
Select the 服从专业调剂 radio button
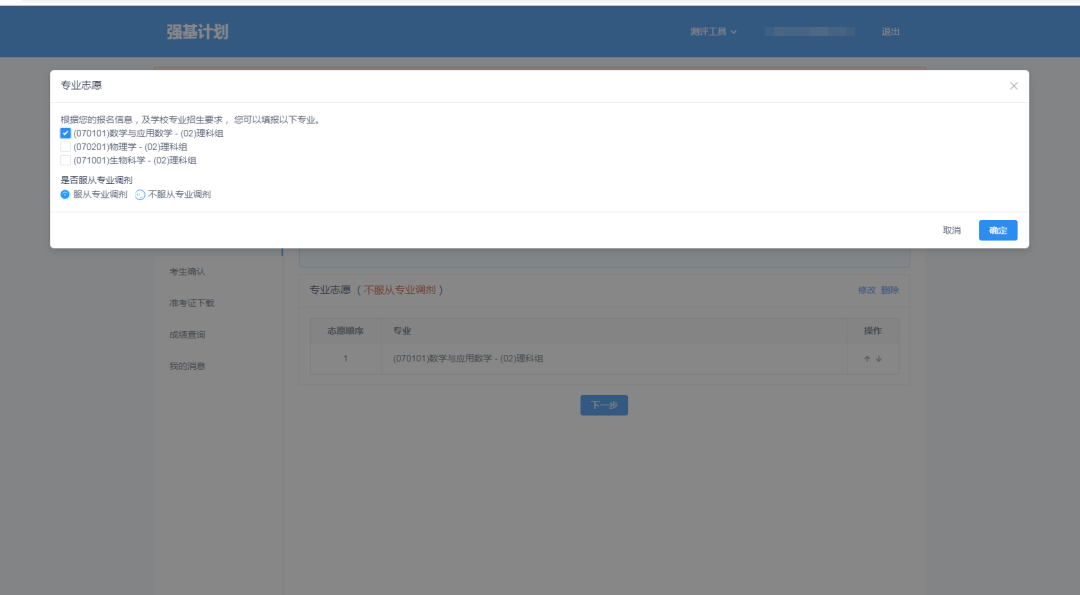coord(66,195)
